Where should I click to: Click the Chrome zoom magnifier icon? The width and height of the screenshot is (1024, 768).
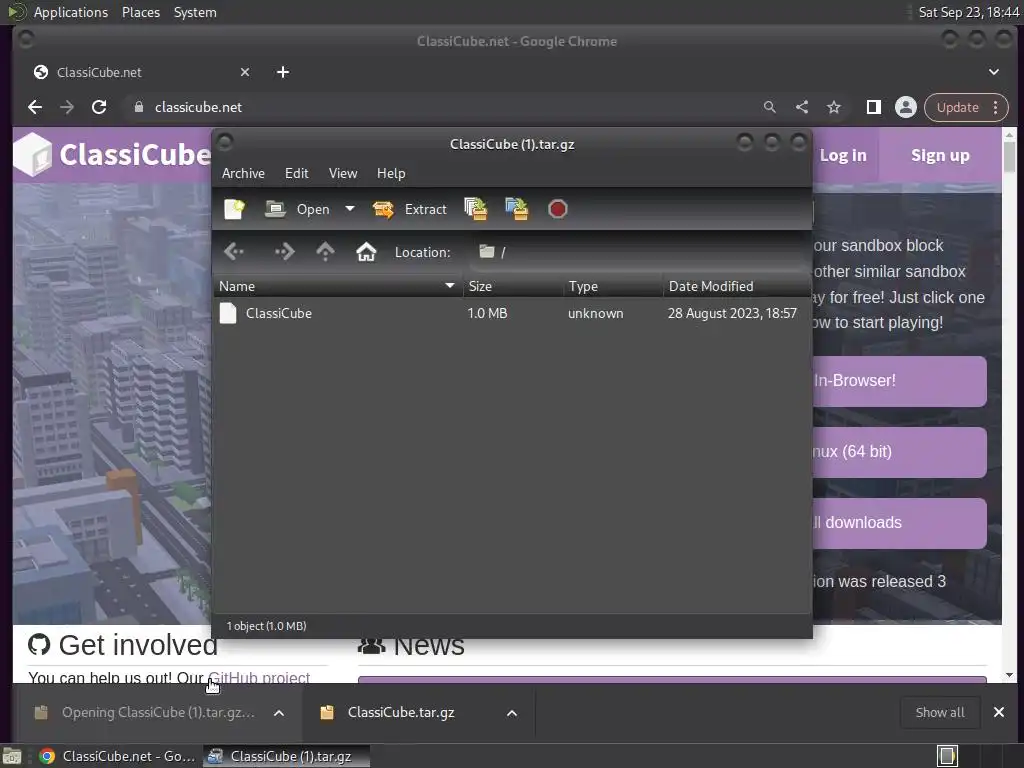(x=770, y=107)
